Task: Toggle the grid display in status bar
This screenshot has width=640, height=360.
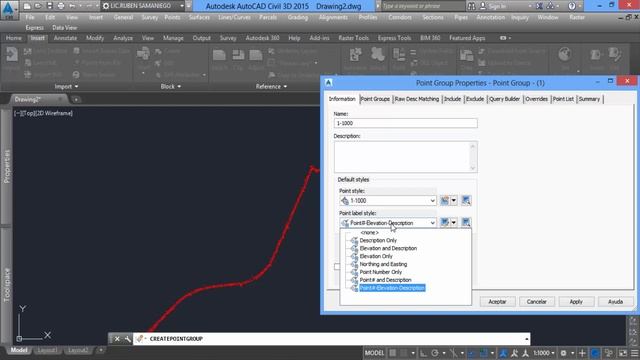Action: pyautogui.click(x=392, y=353)
